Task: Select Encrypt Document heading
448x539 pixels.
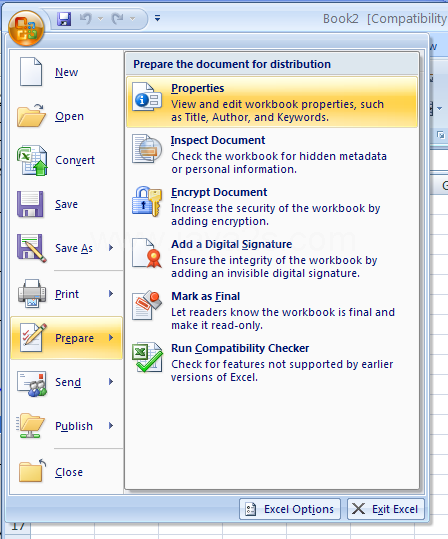Action: 219,192
